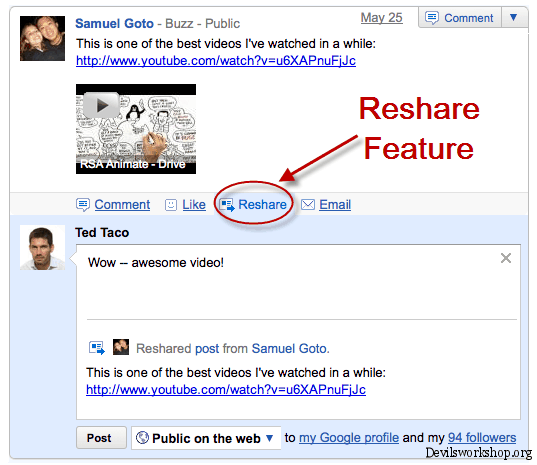Open the my Google profile link

349,438
